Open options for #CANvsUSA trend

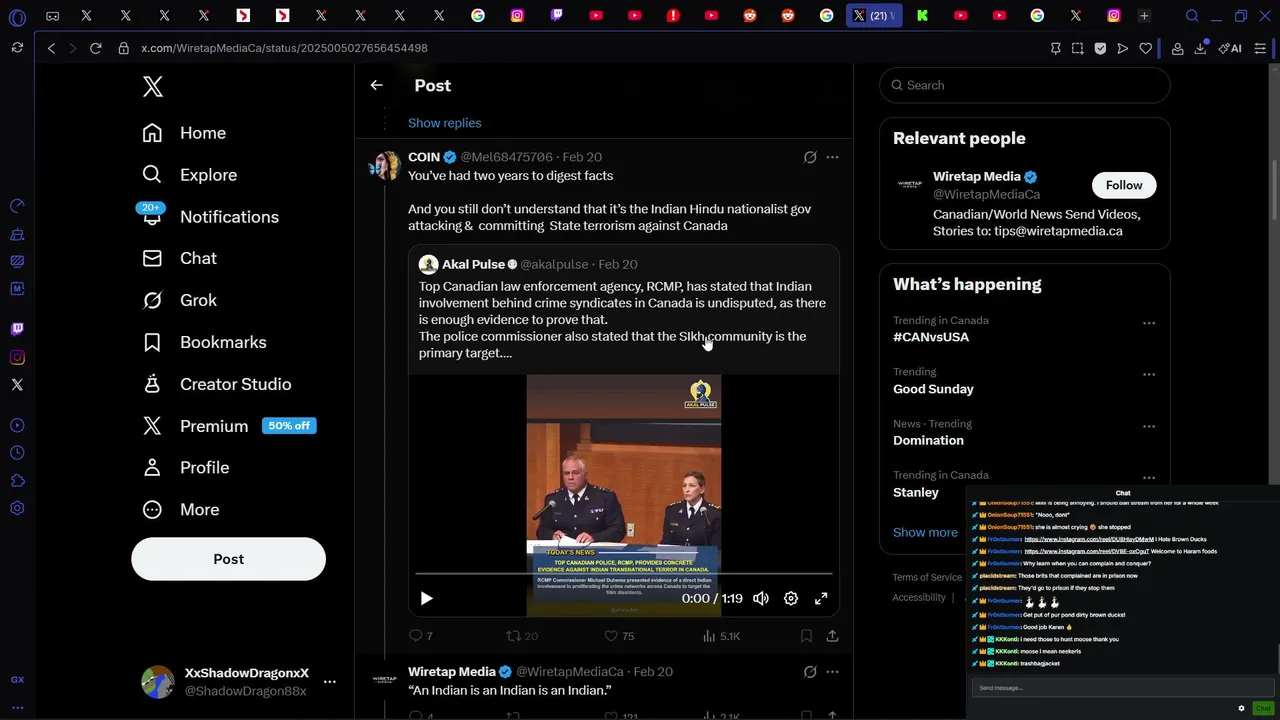tap(1149, 323)
